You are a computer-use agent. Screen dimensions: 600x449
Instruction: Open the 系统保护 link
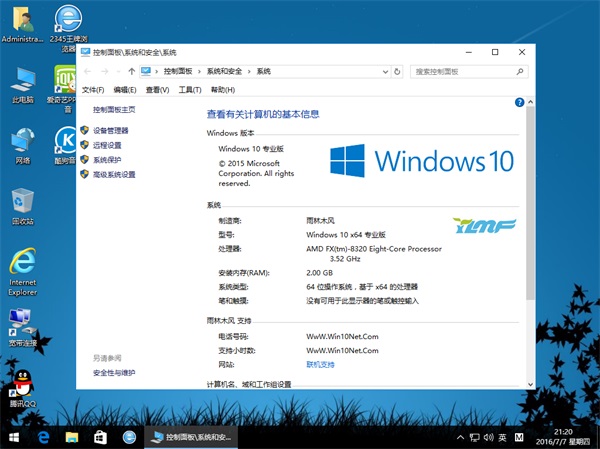pos(107,160)
